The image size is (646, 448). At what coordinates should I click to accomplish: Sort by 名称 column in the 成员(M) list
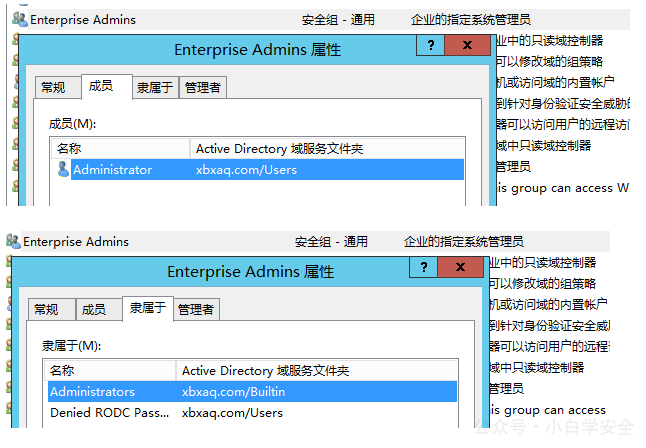click(121, 148)
